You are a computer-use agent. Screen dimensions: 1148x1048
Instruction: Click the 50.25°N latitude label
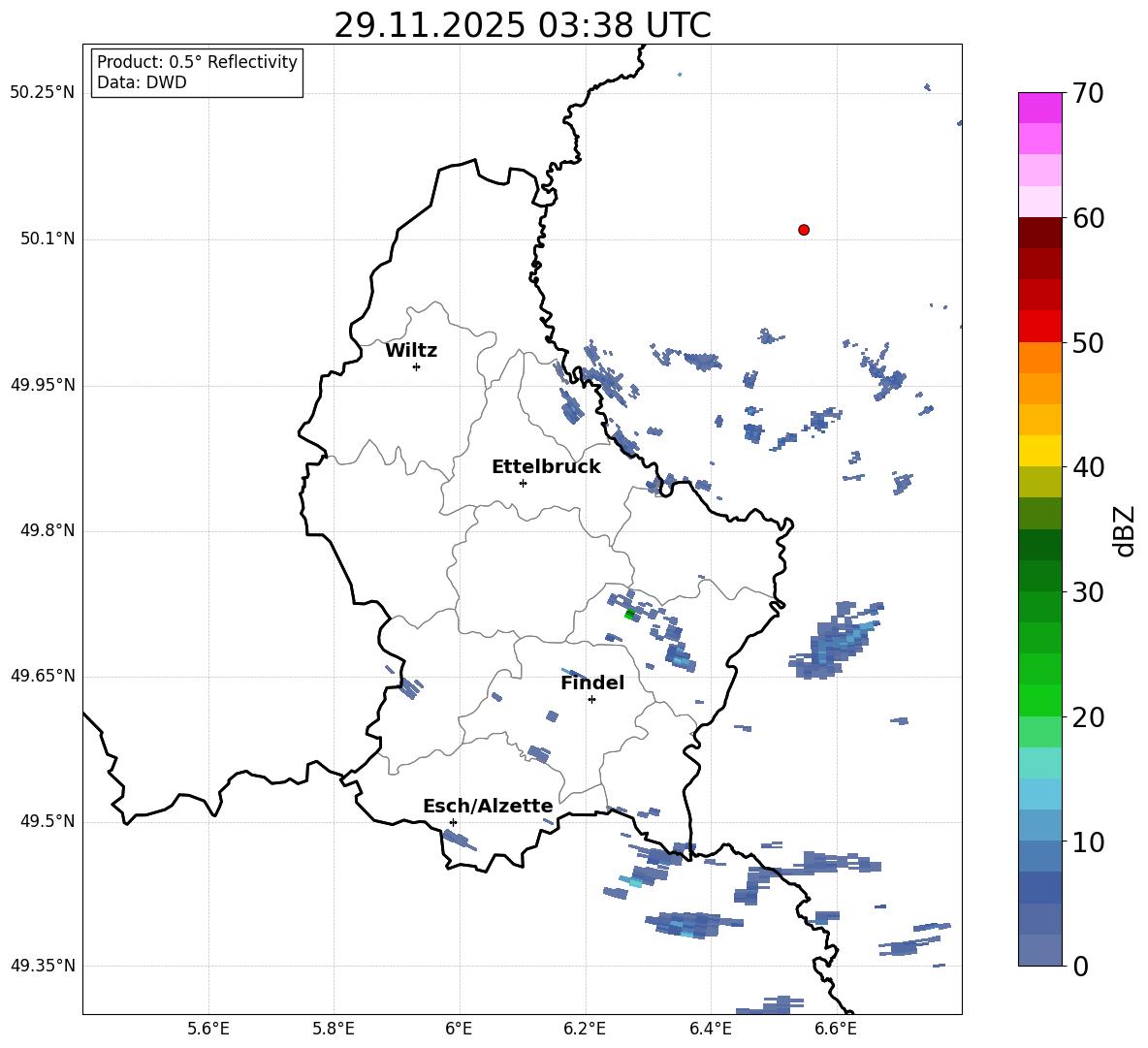(x=43, y=93)
